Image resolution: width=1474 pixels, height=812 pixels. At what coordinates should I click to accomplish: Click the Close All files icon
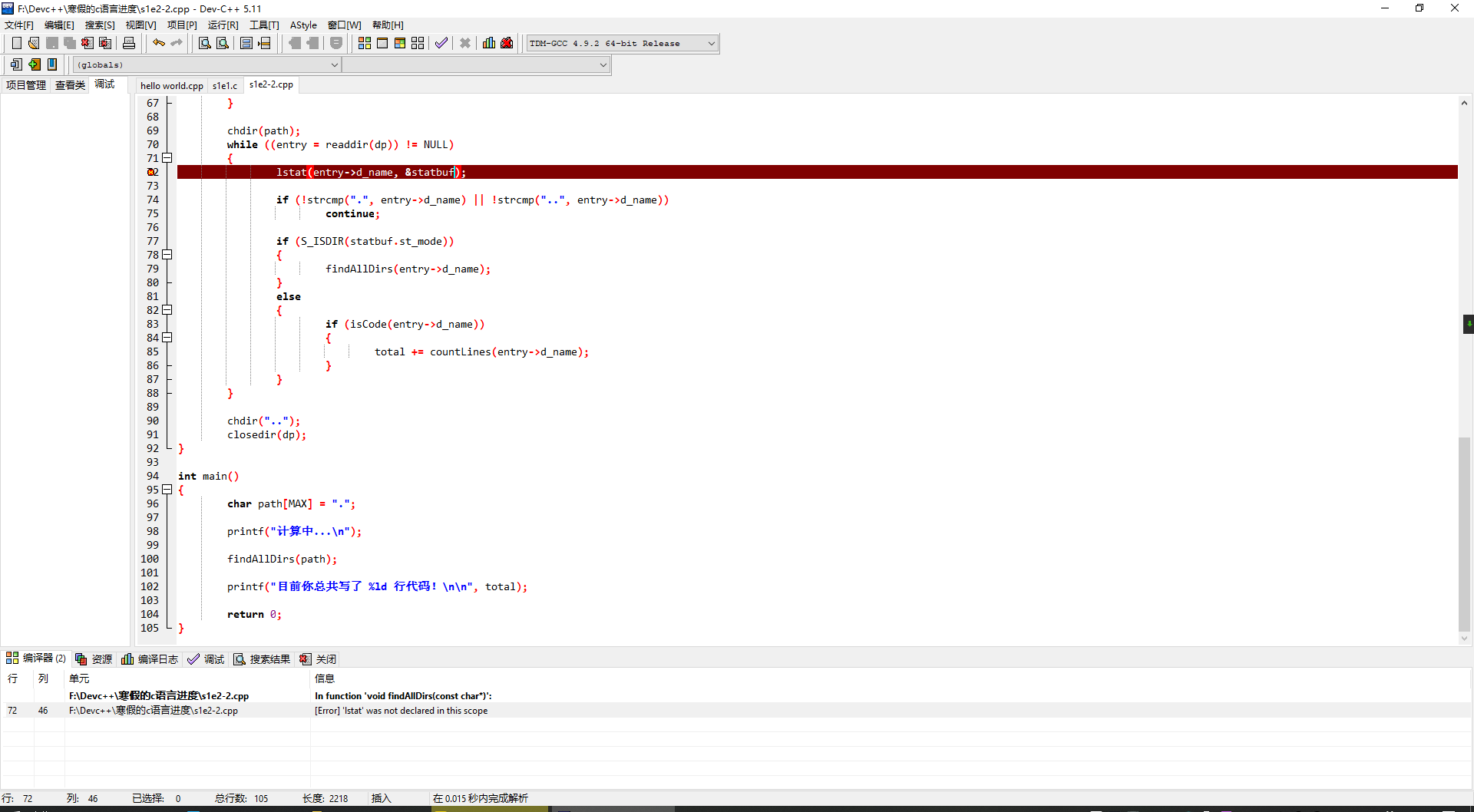click(106, 43)
